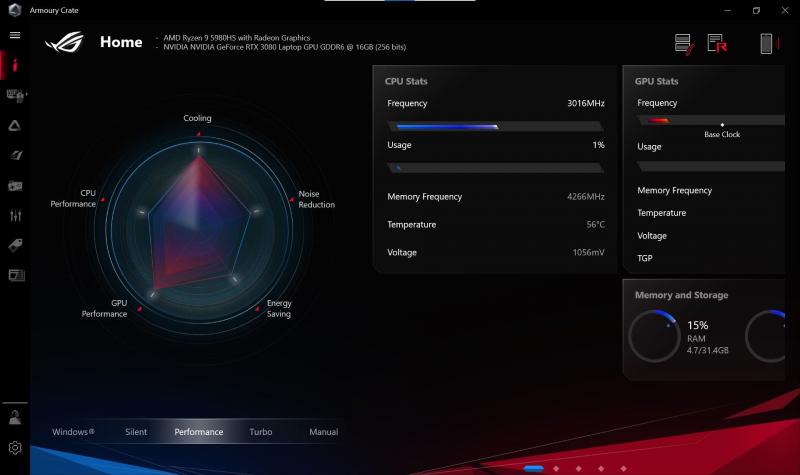Screen dimensions: 800x475
Task: Open the Game Library icon in sidebar
Action: (15, 185)
